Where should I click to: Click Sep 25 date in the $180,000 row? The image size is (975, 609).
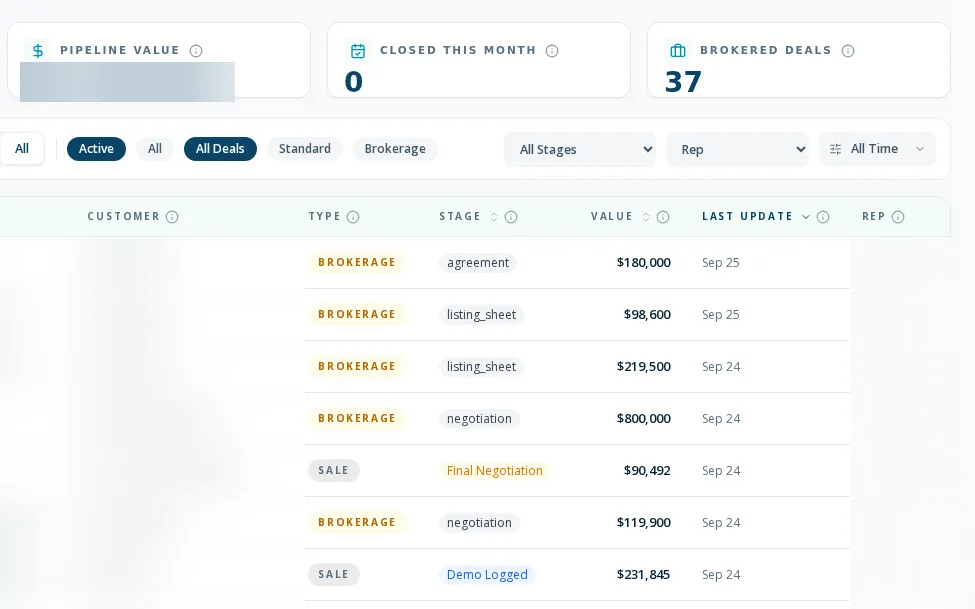click(721, 263)
